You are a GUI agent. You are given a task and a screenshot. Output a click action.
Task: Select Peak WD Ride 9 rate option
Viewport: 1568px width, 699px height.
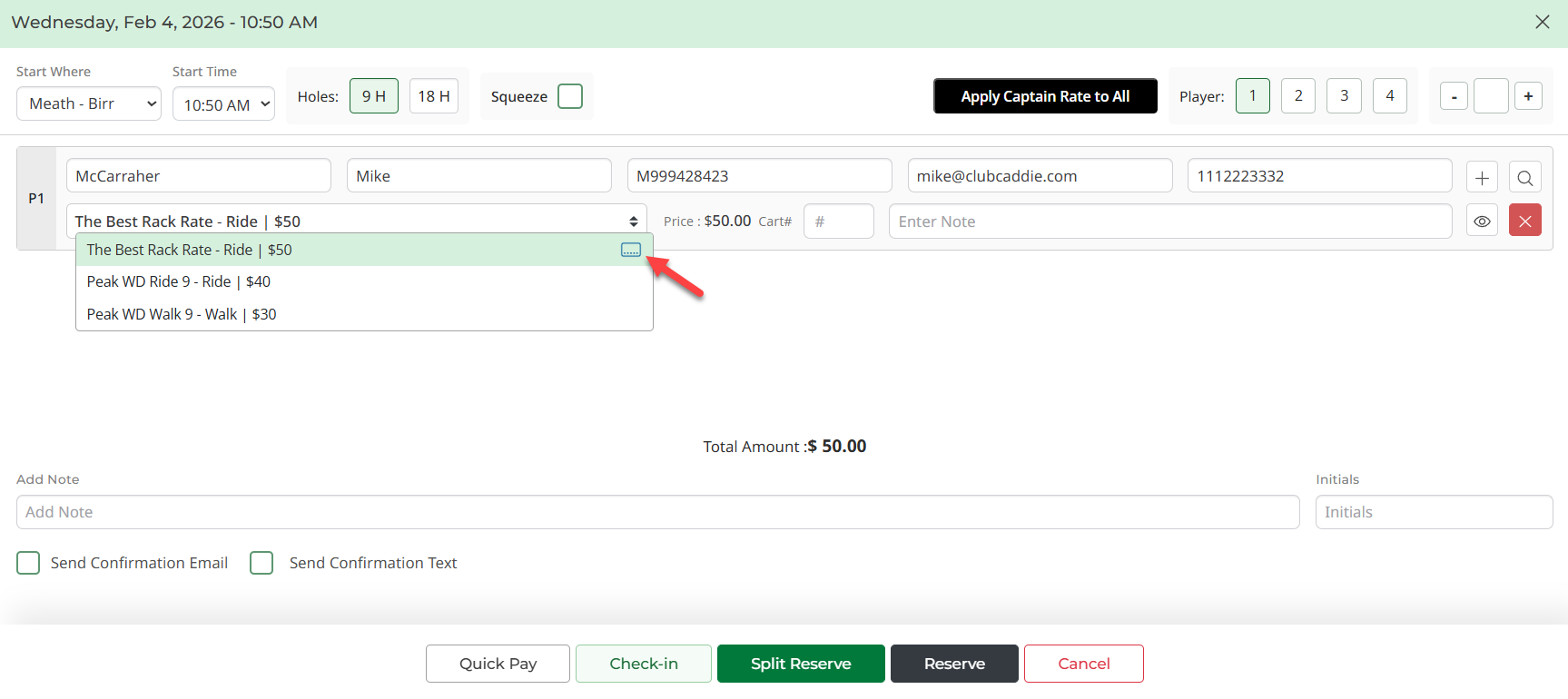coord(179,281)
